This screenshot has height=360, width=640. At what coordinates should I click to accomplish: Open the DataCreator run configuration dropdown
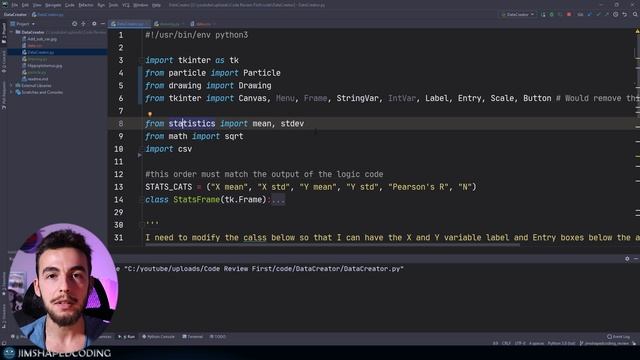click(518, 14)
